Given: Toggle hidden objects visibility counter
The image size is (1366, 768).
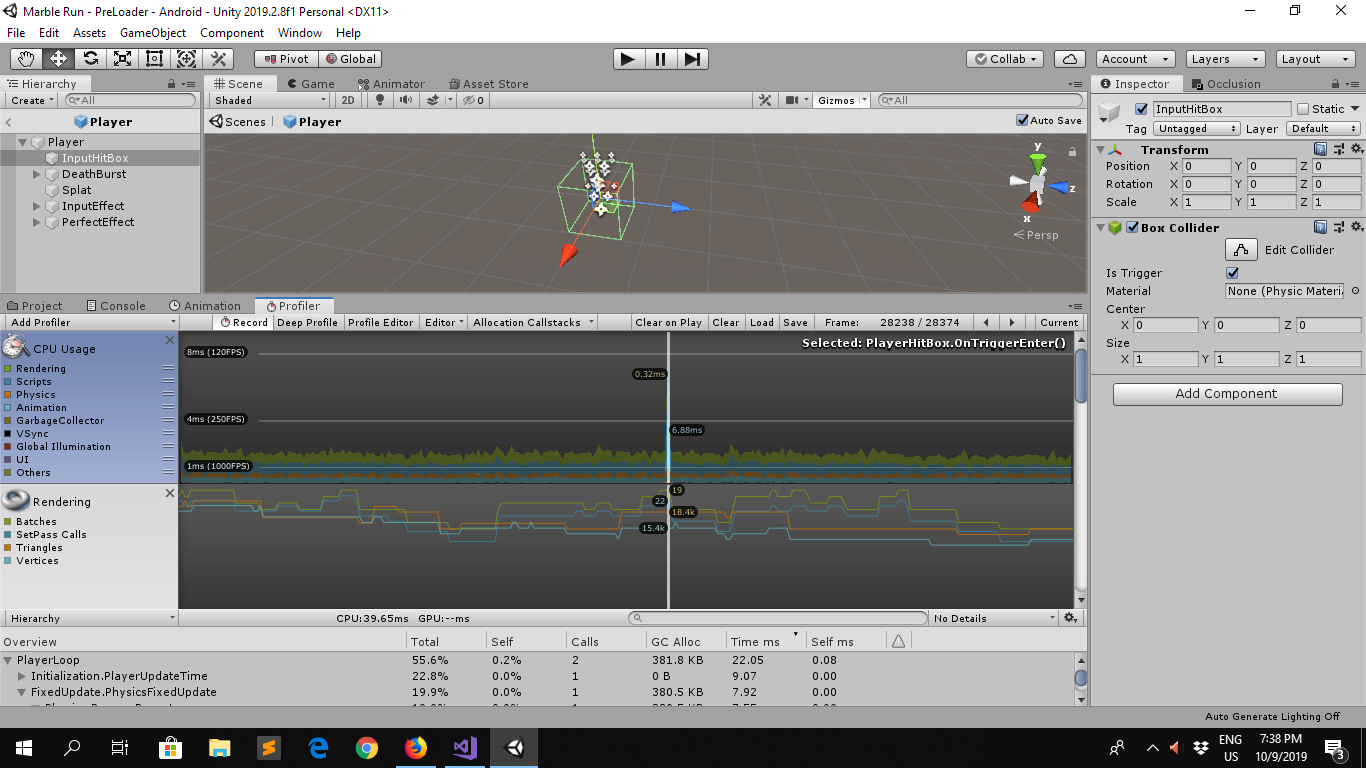Looking at the screenshot, I should [x=473, y=100].
